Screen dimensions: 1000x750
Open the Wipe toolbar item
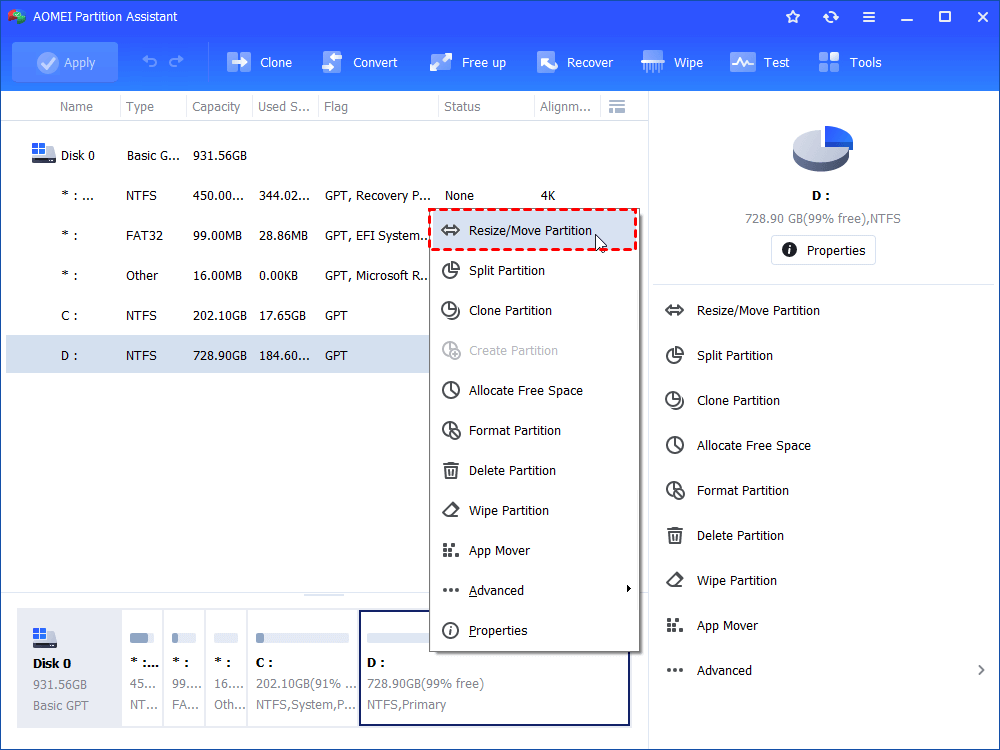(x=672, y=62)
